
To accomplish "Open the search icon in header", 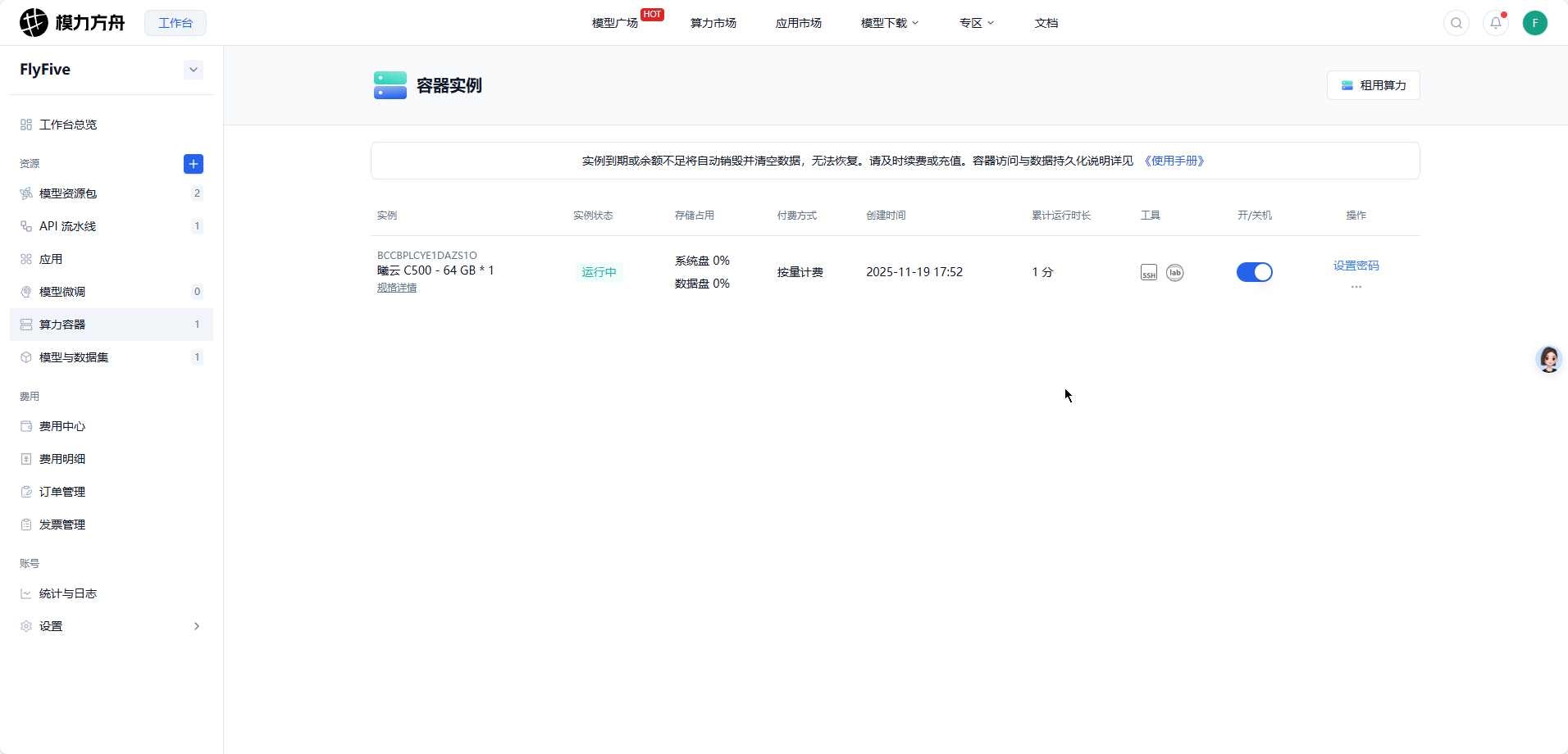I will coord(1456,23).
